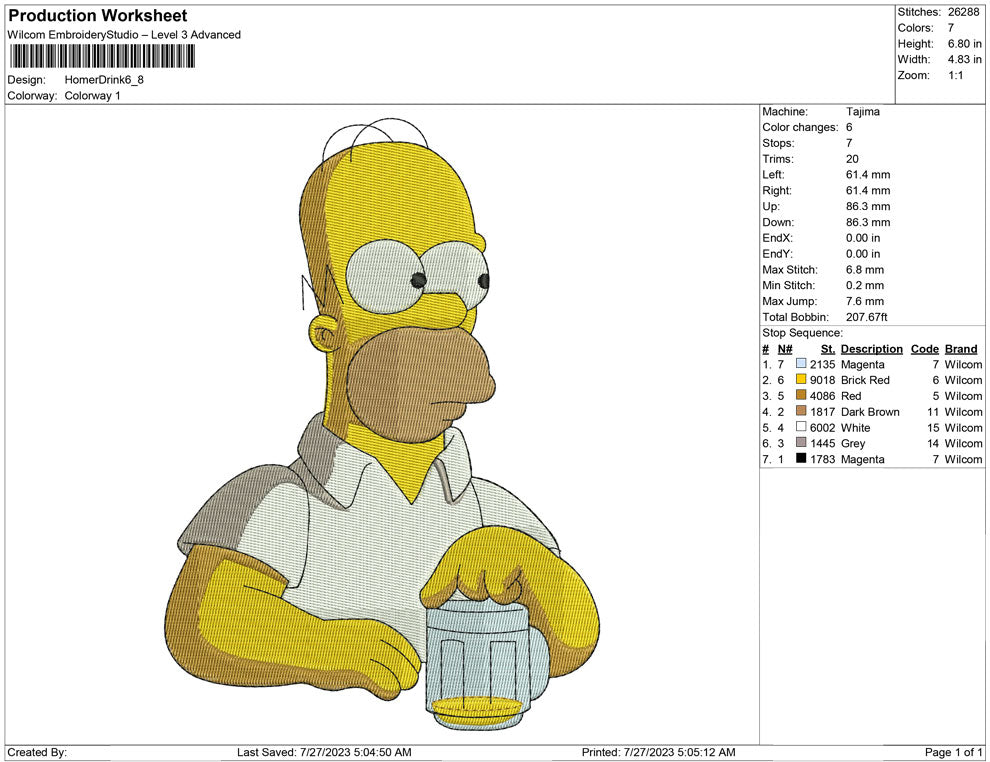Viewport: 990px width, 762px height.
Task: Click the HomerDrink6_8 design name
Action: tap(104, 80)
